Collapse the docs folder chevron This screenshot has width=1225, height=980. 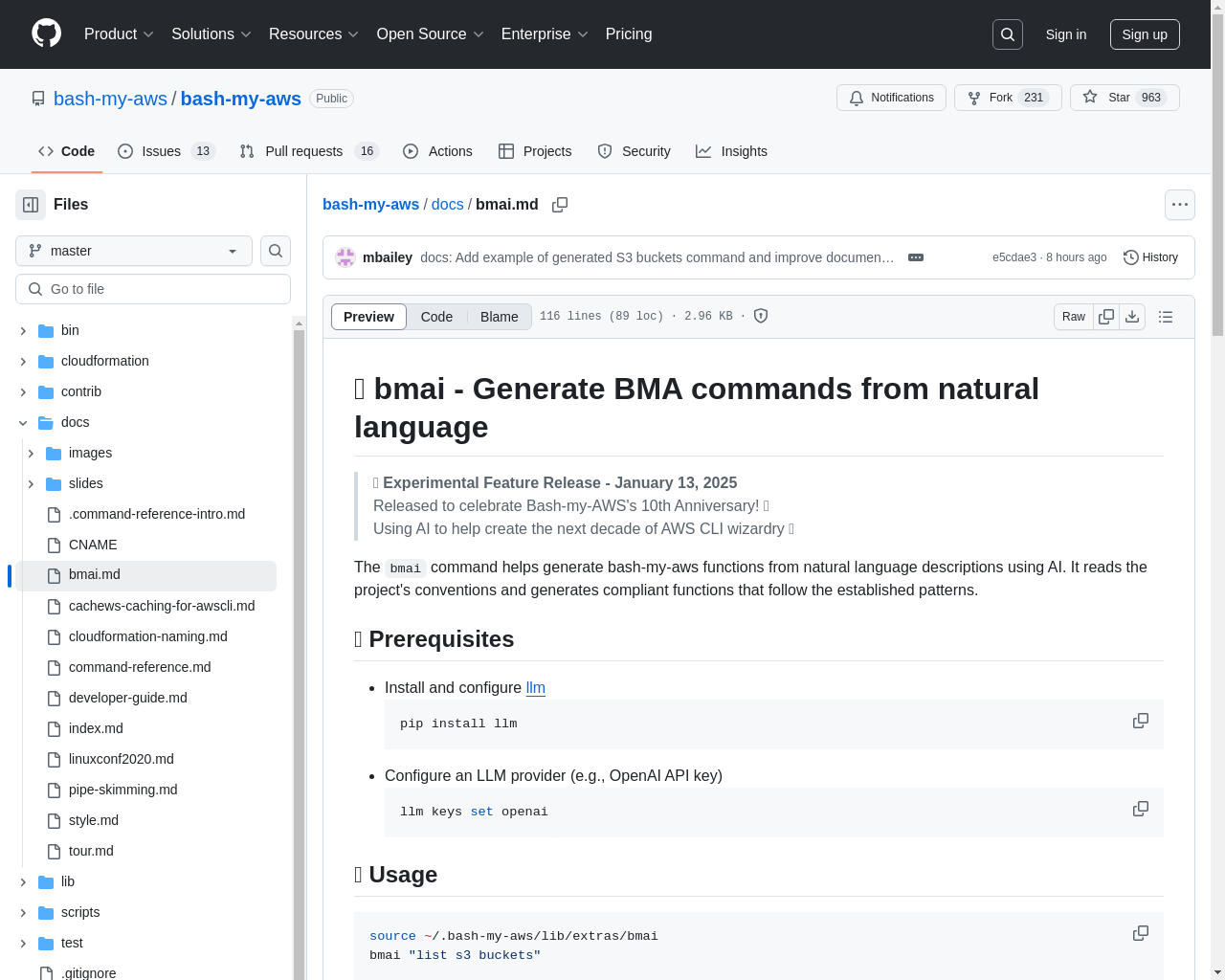tap(23, 422)
